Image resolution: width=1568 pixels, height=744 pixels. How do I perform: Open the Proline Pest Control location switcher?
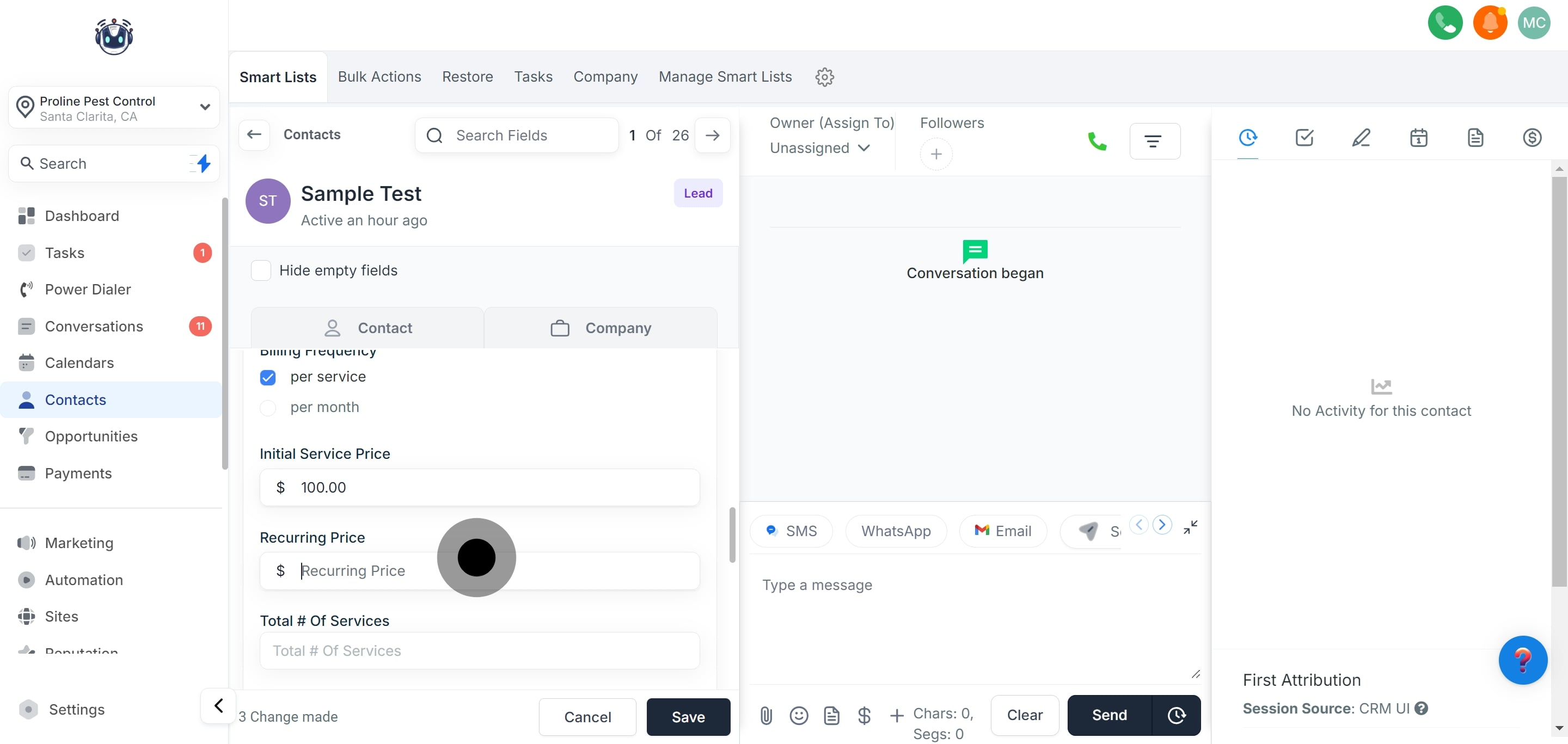(114, 108)
